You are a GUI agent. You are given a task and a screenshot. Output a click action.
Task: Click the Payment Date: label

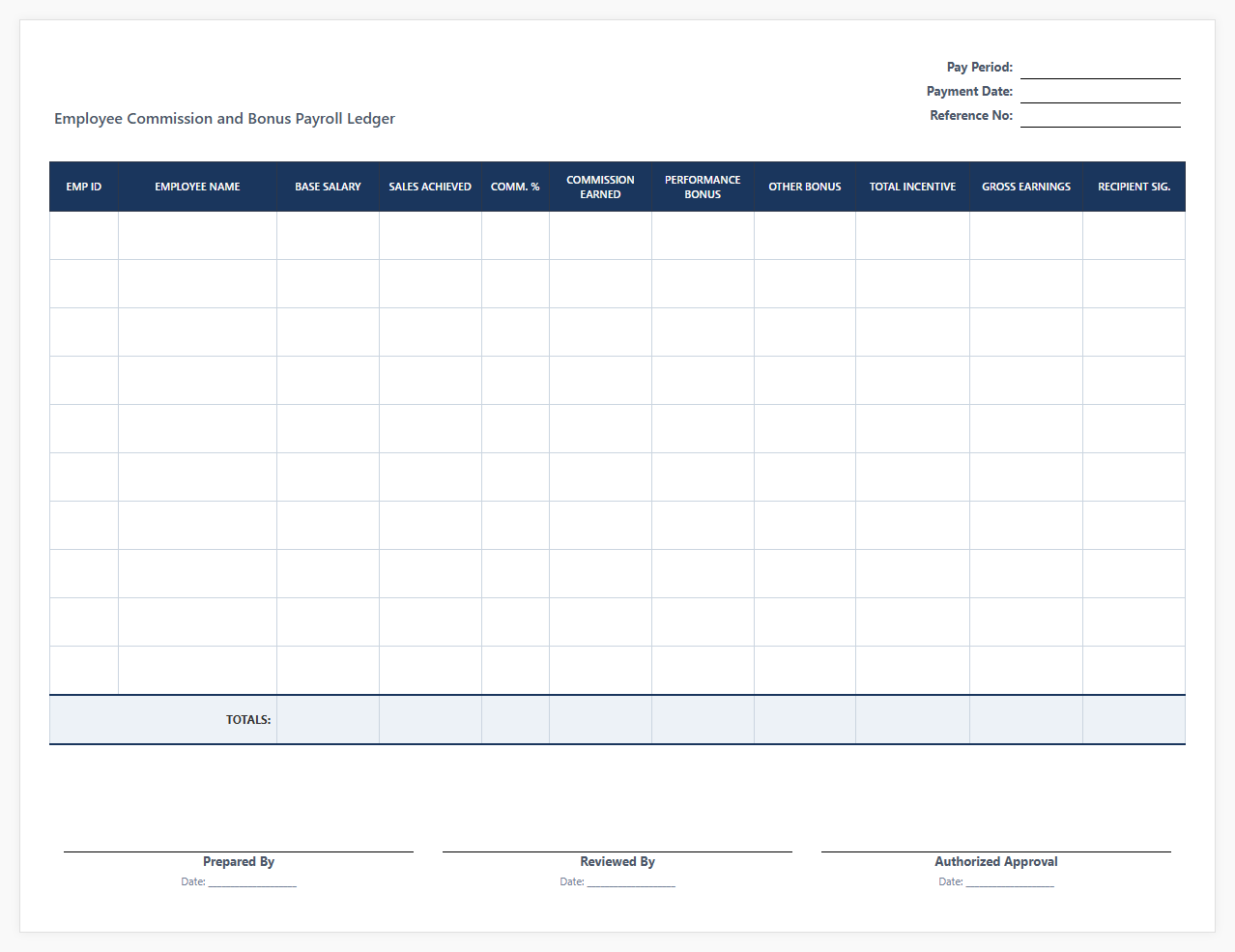[x=969, y=92]
